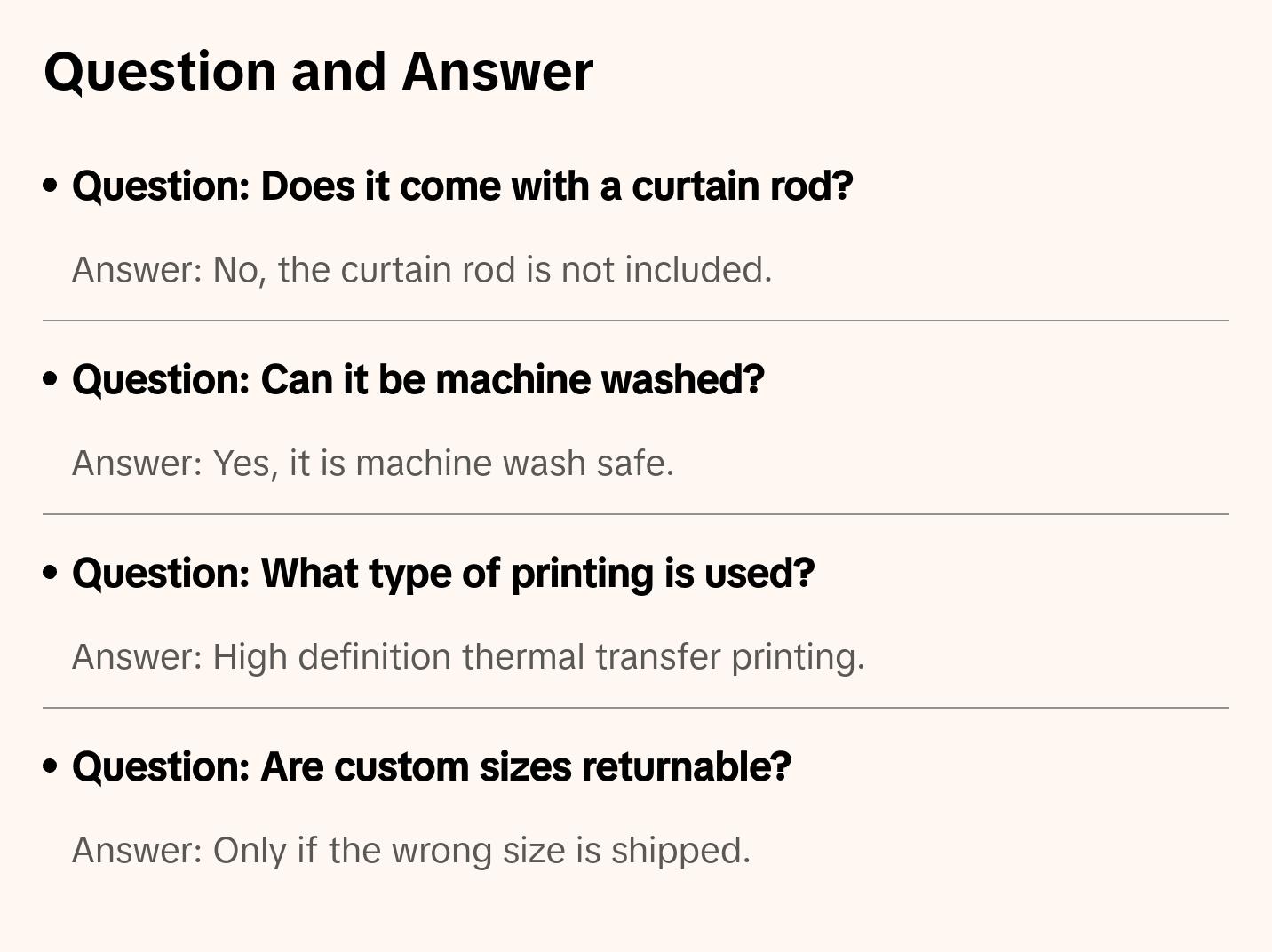Click the 'Can it be machine washed?' question
1272x952 pixels.
417,380
